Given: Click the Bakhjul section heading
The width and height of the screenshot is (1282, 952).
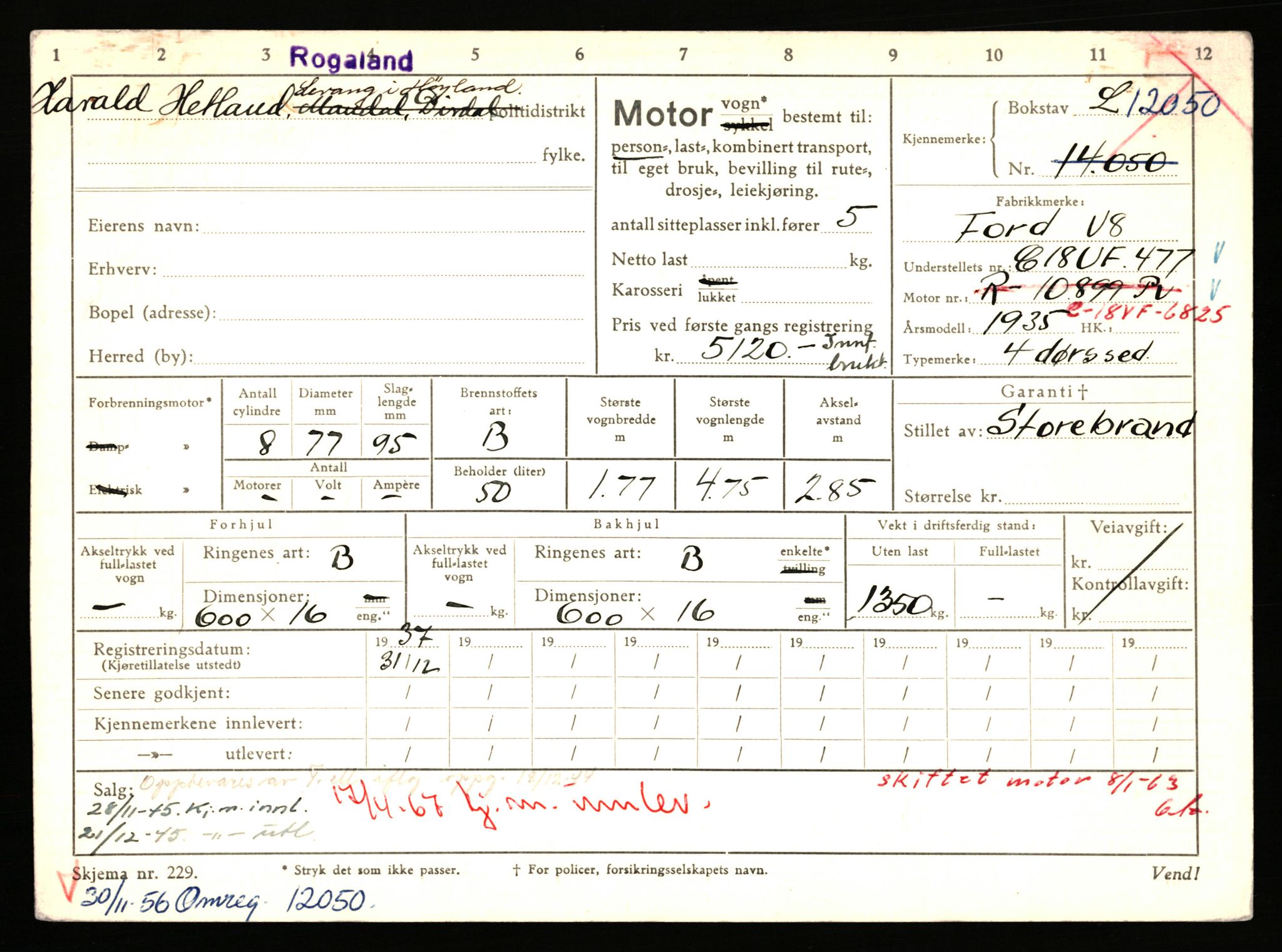Looking at the screenshot, I should pos(627,525).
